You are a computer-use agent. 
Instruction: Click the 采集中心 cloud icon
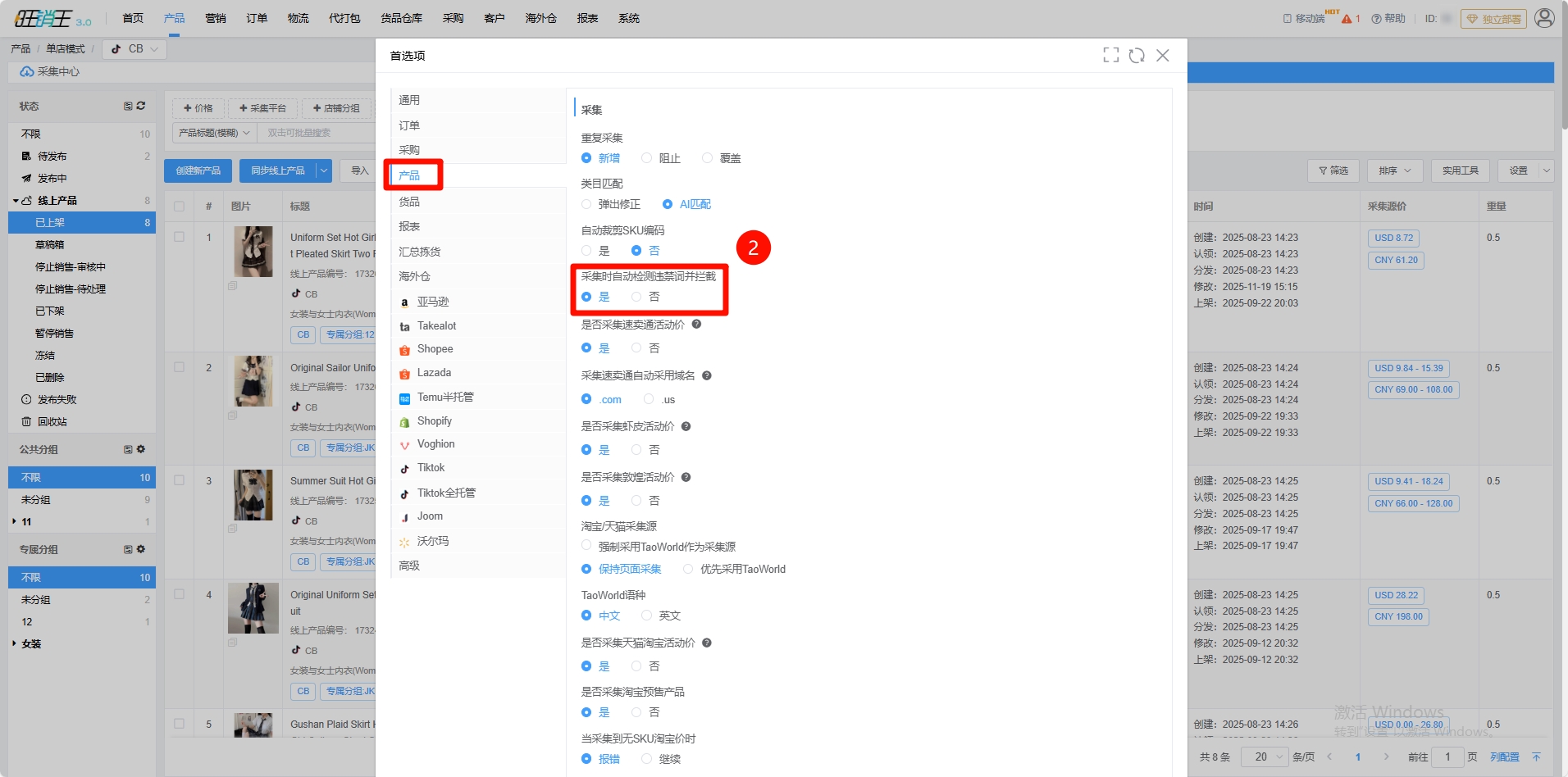(x=27, y=72)
